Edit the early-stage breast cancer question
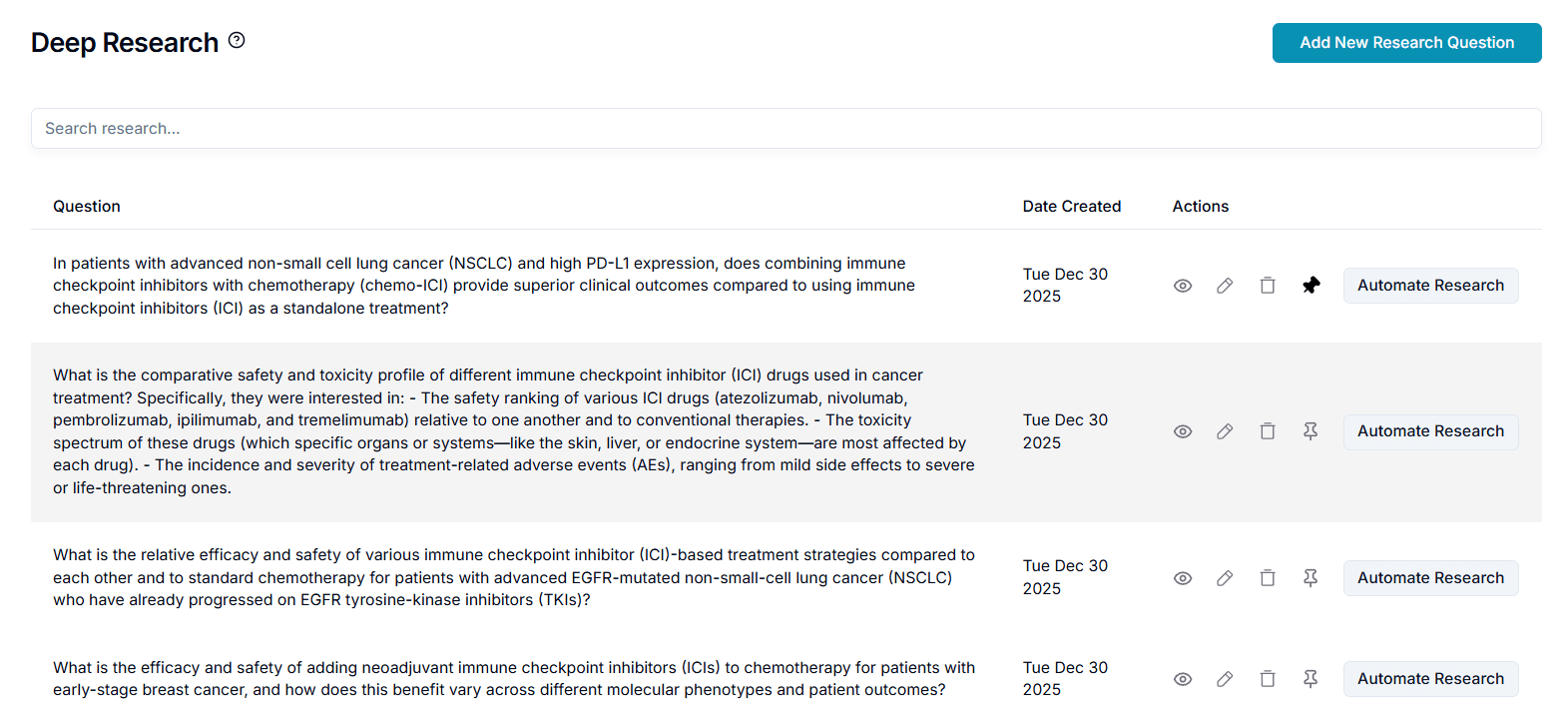 (x=1225, y=679)
